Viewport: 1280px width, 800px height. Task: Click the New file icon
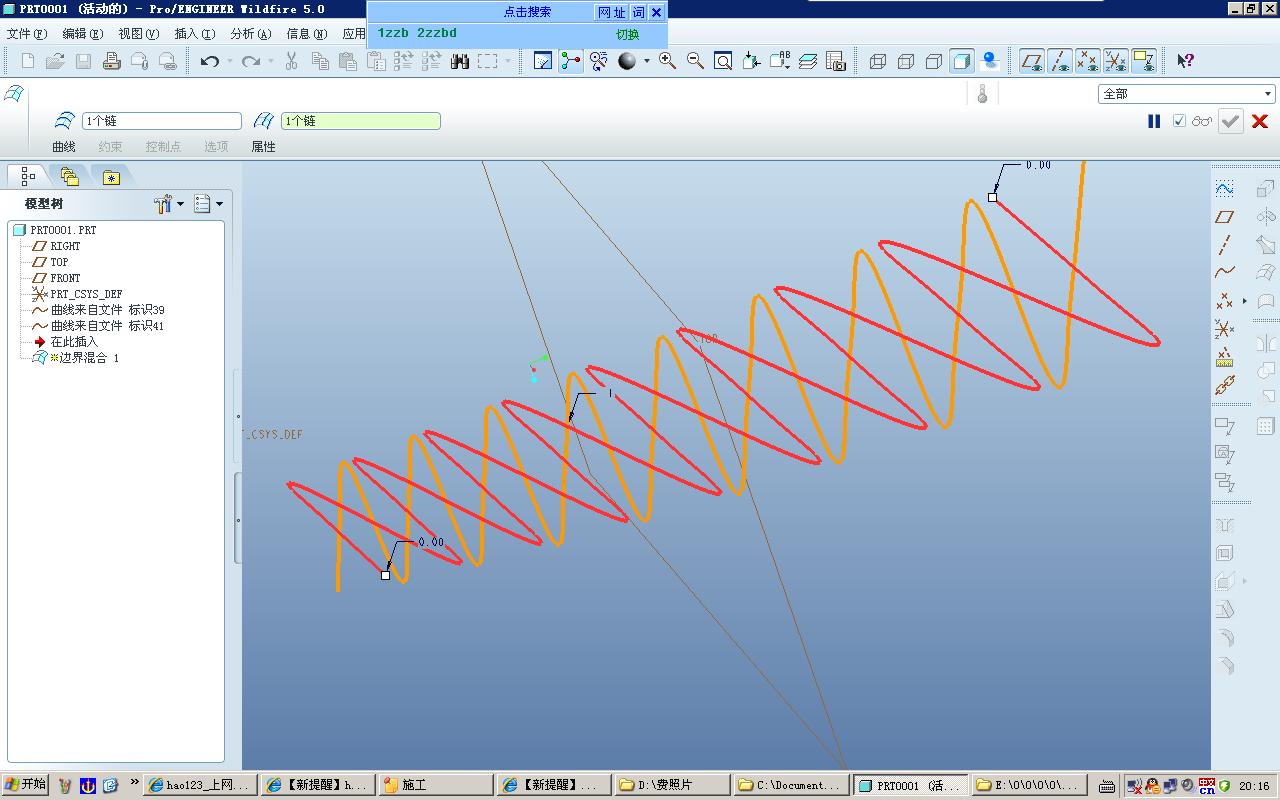pos(28,61)
